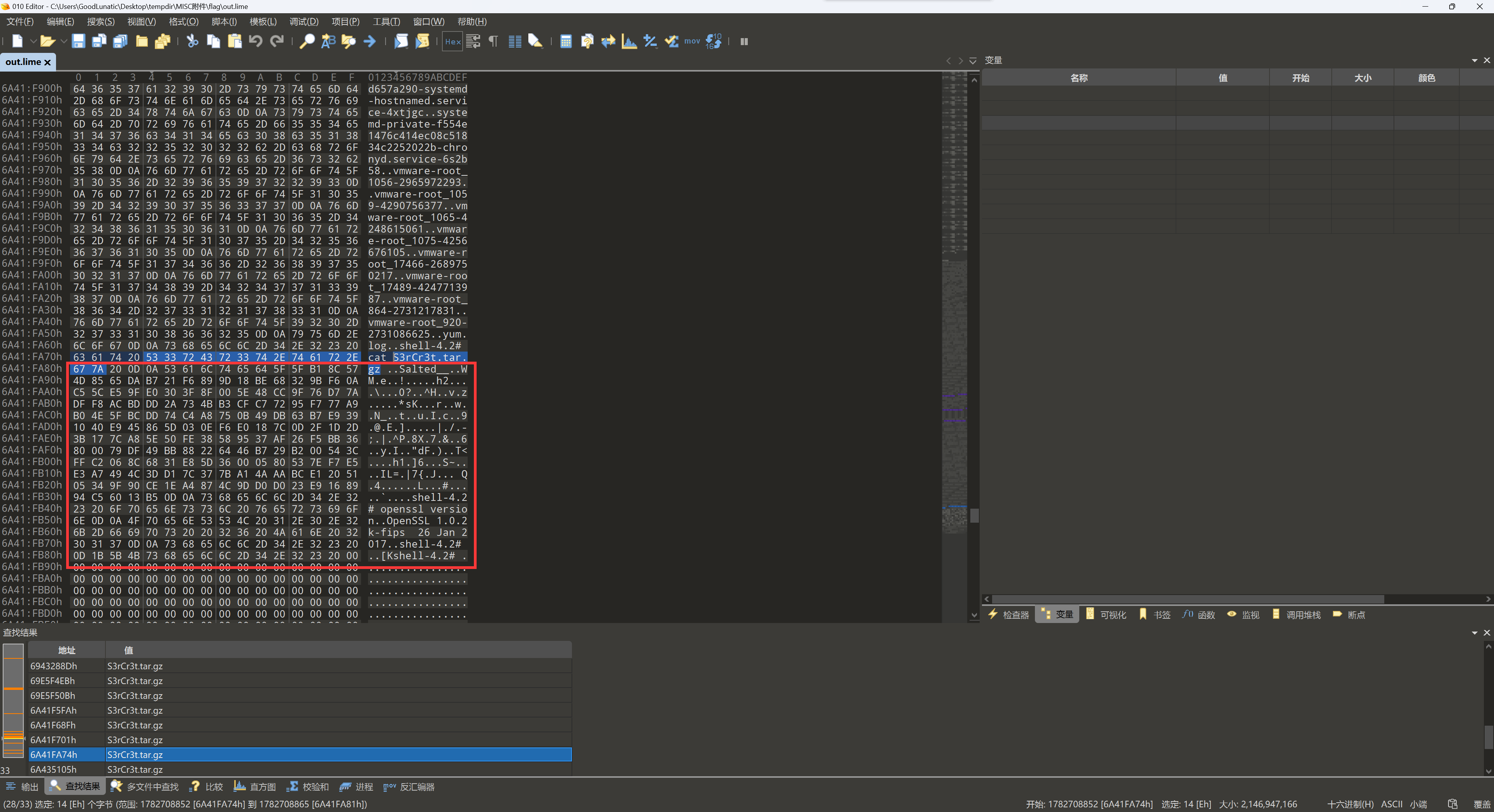
Task: Switch to the 输出 bottom tab
Action: 22,786
